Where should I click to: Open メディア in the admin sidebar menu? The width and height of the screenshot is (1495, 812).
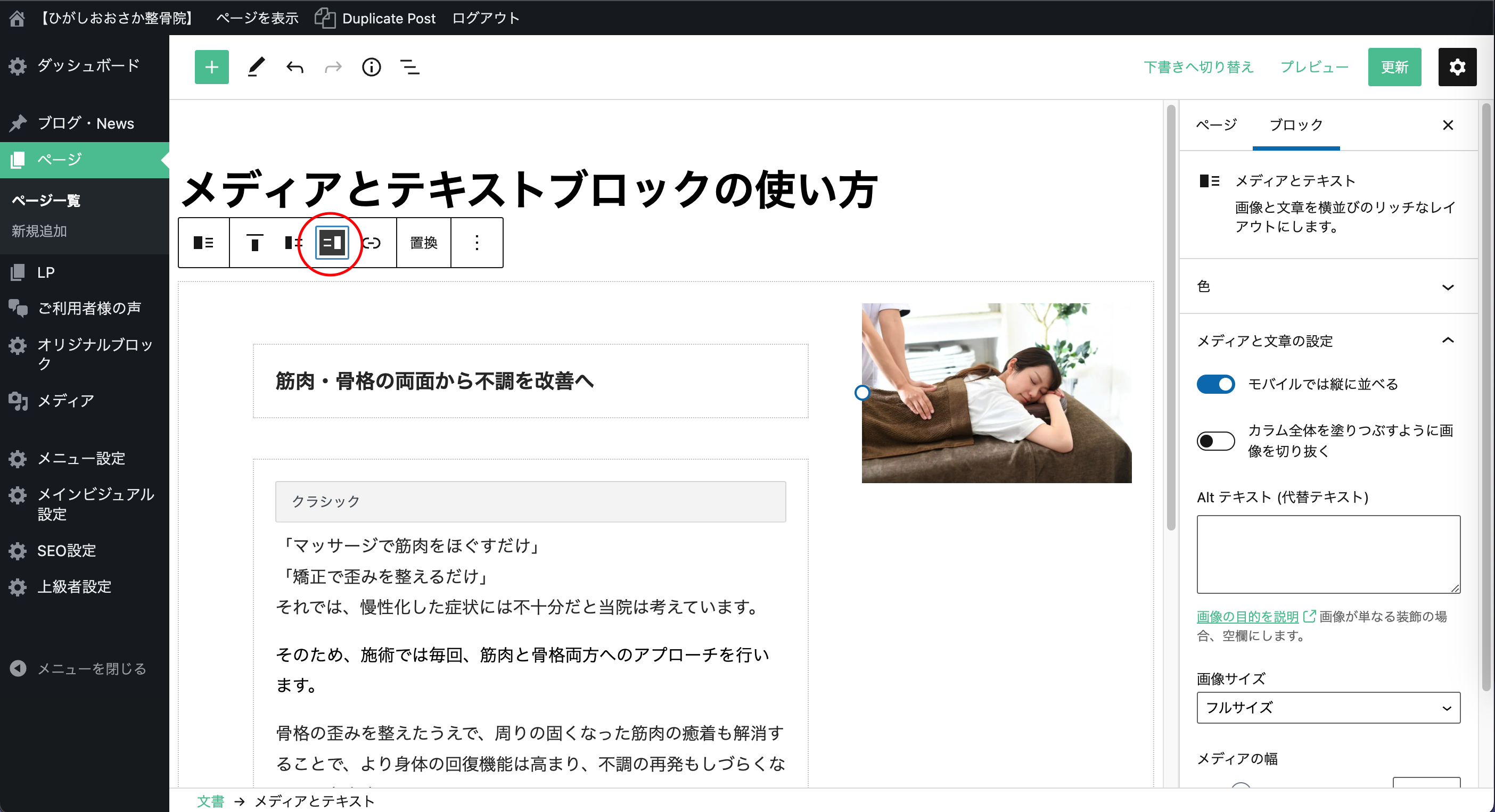[65, 401]
